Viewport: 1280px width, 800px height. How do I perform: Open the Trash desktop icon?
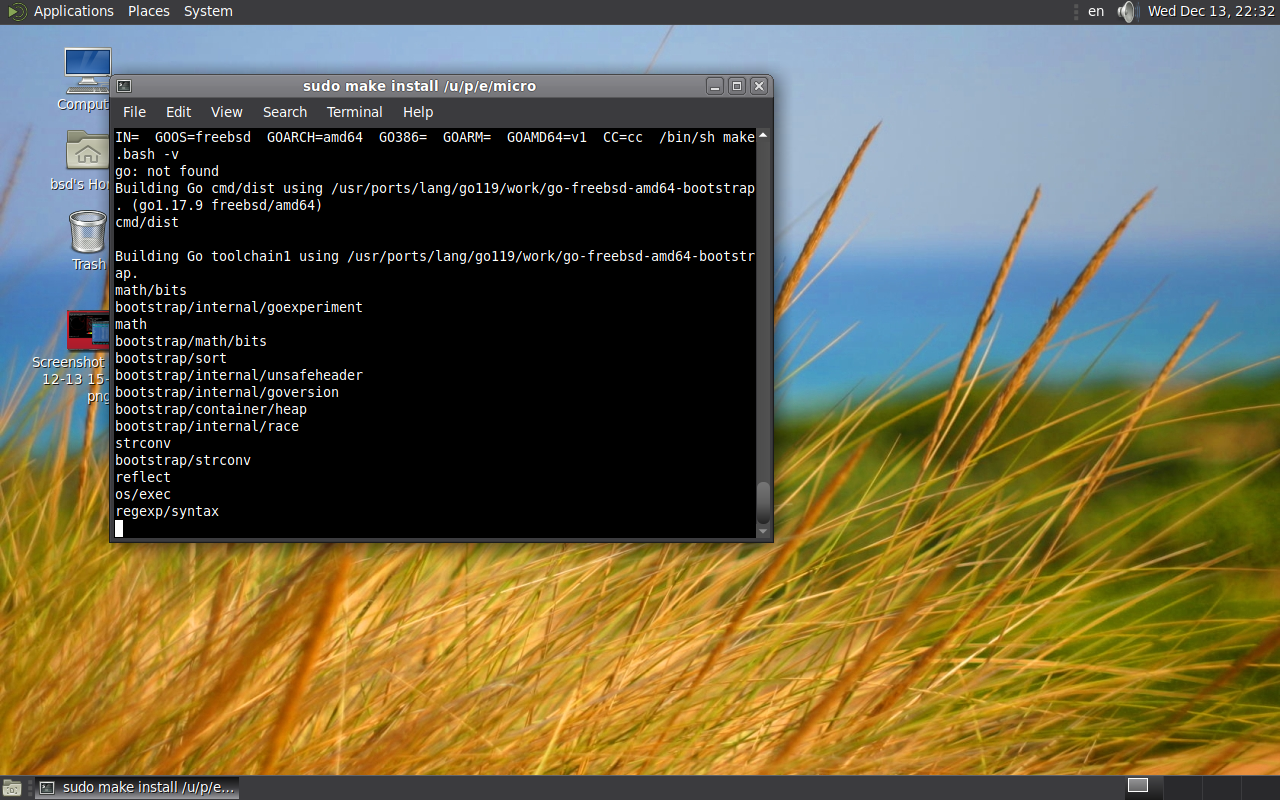(x=87, y=231)
